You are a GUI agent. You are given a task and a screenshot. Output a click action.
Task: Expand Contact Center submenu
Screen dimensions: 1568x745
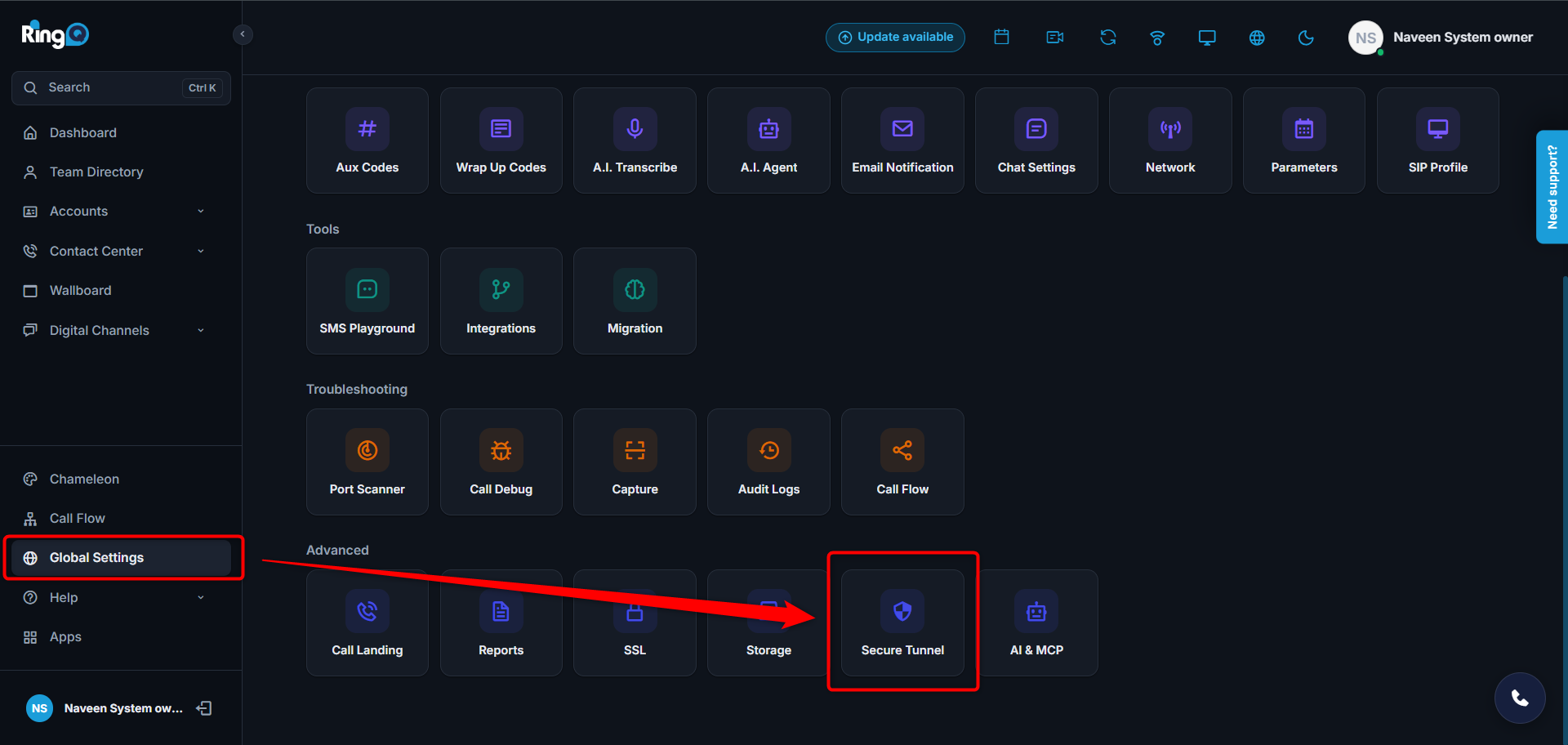121,252
